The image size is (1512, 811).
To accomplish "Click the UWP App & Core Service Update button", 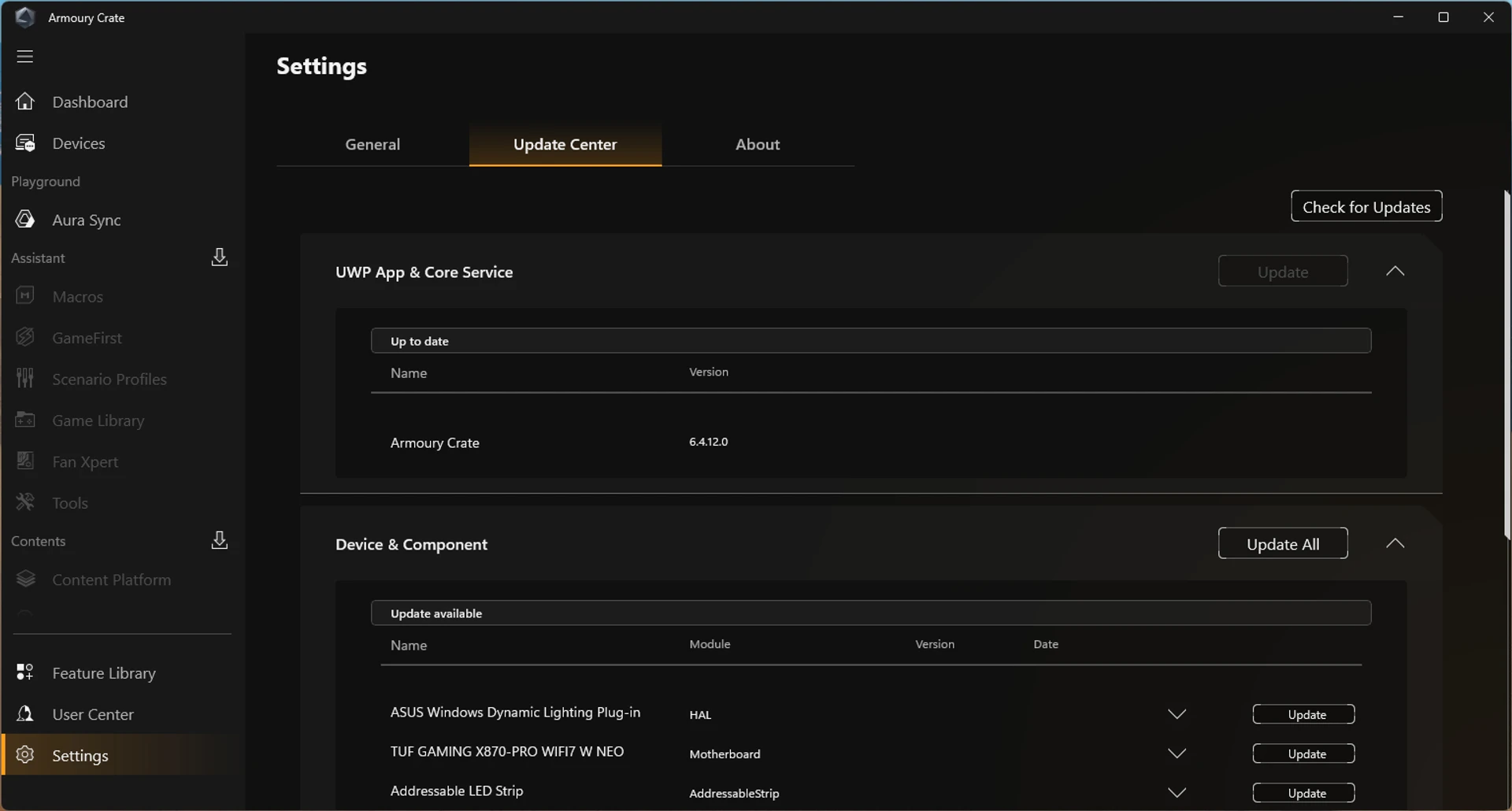I will pos(1283,272).
